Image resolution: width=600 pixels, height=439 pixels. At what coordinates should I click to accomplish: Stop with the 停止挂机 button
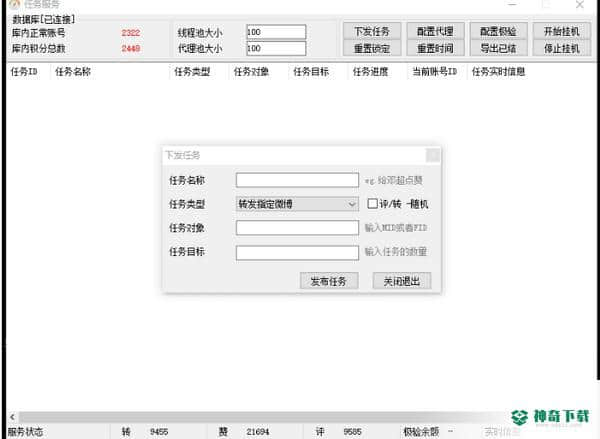562,48
